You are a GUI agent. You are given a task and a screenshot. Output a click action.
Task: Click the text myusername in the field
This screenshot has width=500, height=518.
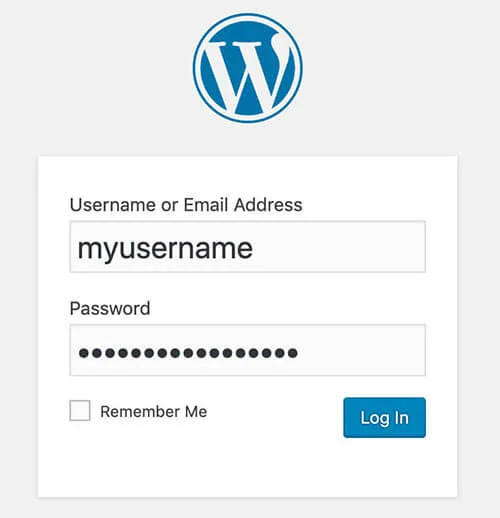pyautogui.click(x=165, y=249)
